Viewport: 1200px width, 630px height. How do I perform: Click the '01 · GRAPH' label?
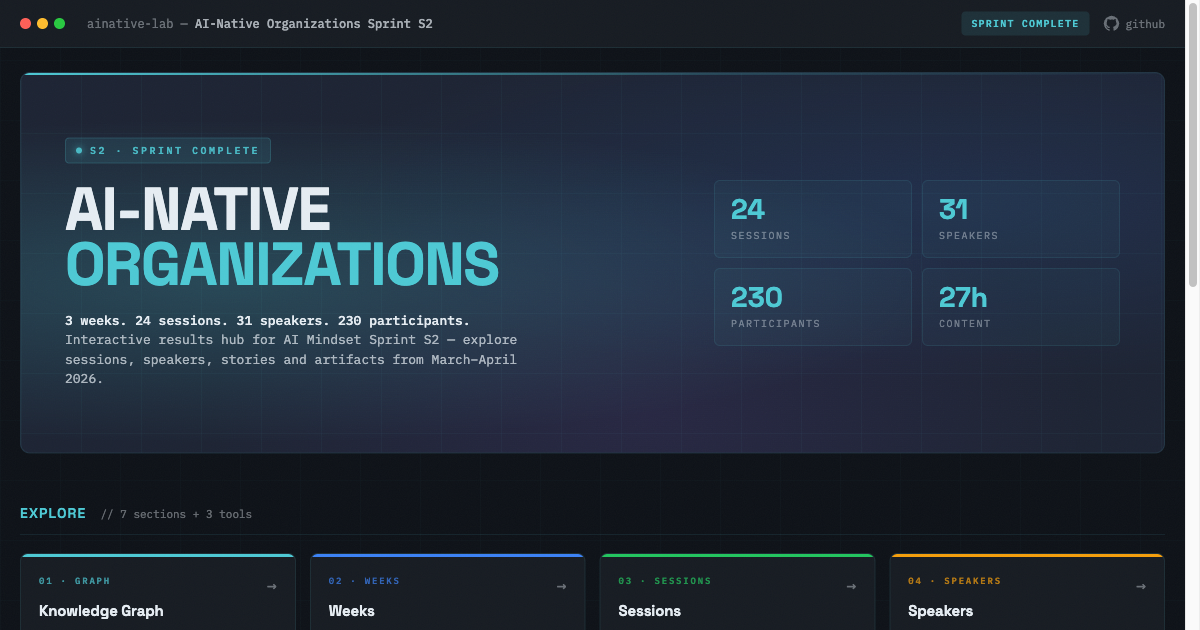pos(75,581)
